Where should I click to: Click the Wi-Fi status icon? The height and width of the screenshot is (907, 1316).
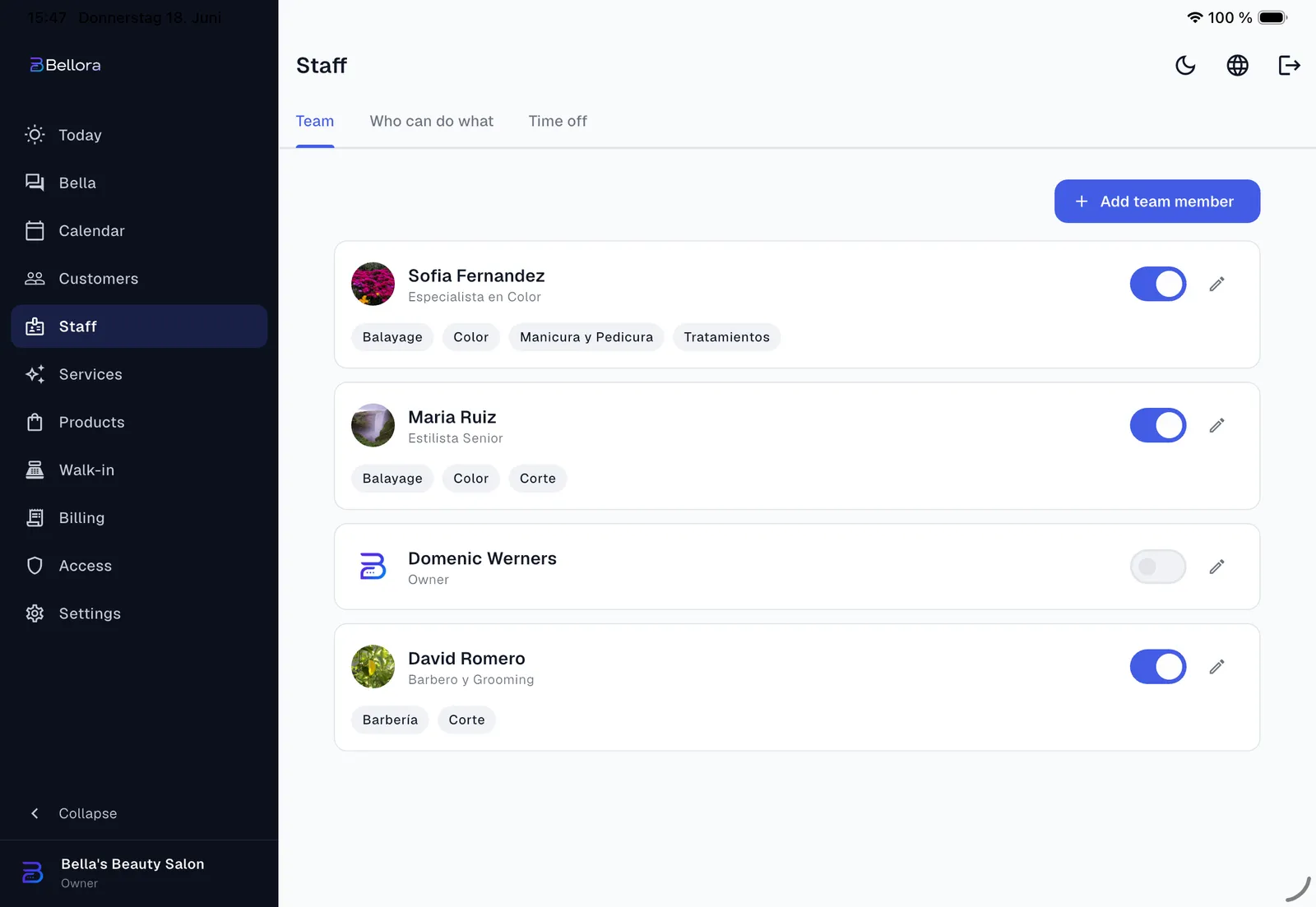[x=1195, y=17]
